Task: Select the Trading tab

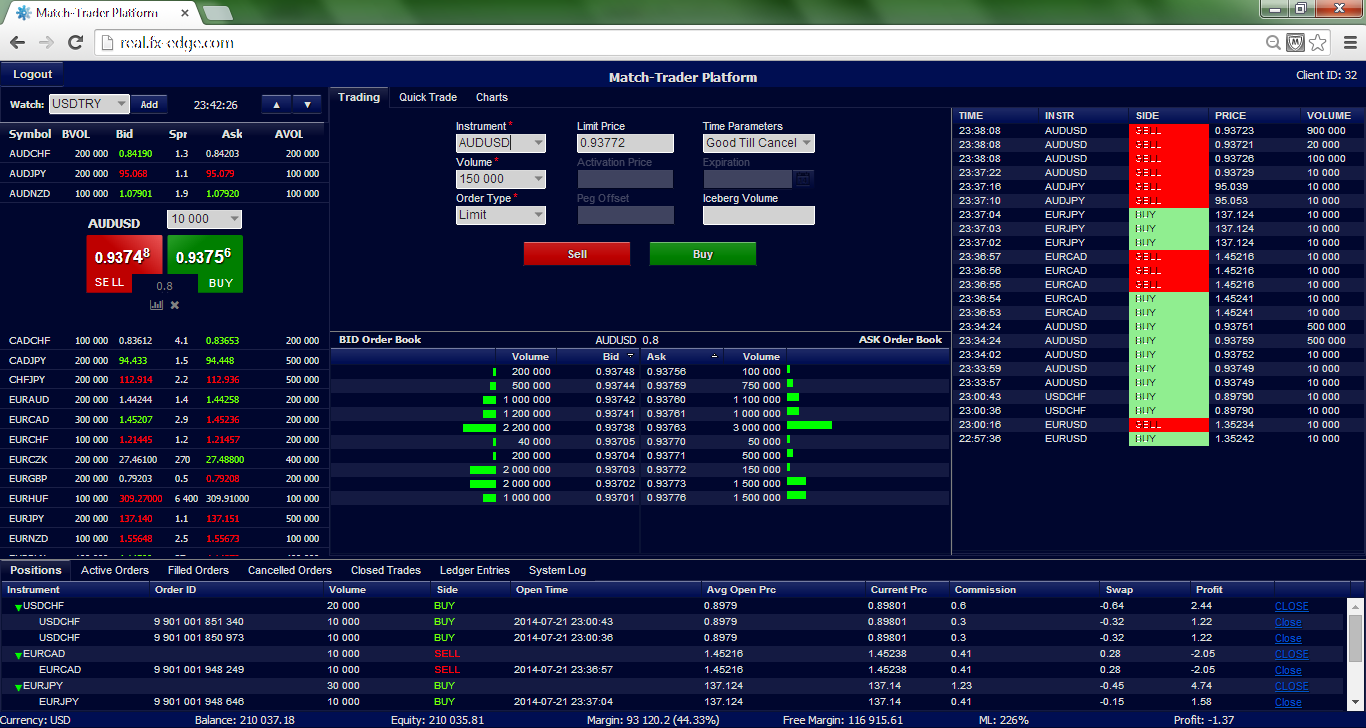Action: click(x=359, y=97)
